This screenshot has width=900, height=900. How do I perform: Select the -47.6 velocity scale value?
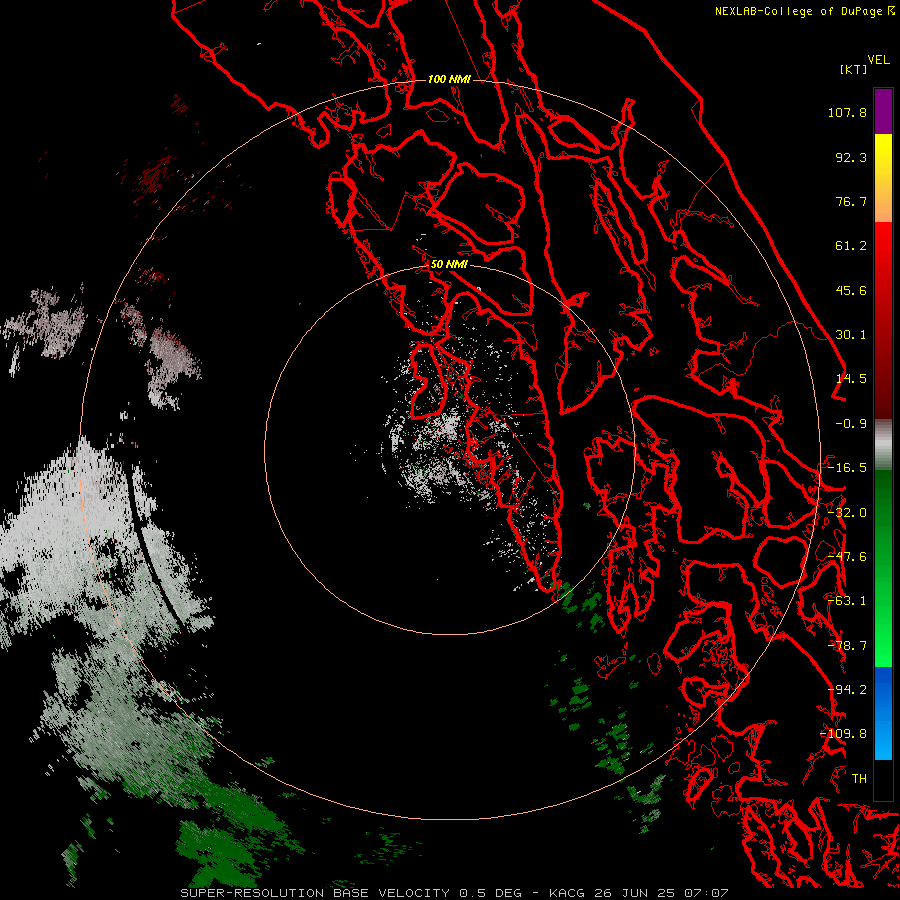[x=847, y=557]
